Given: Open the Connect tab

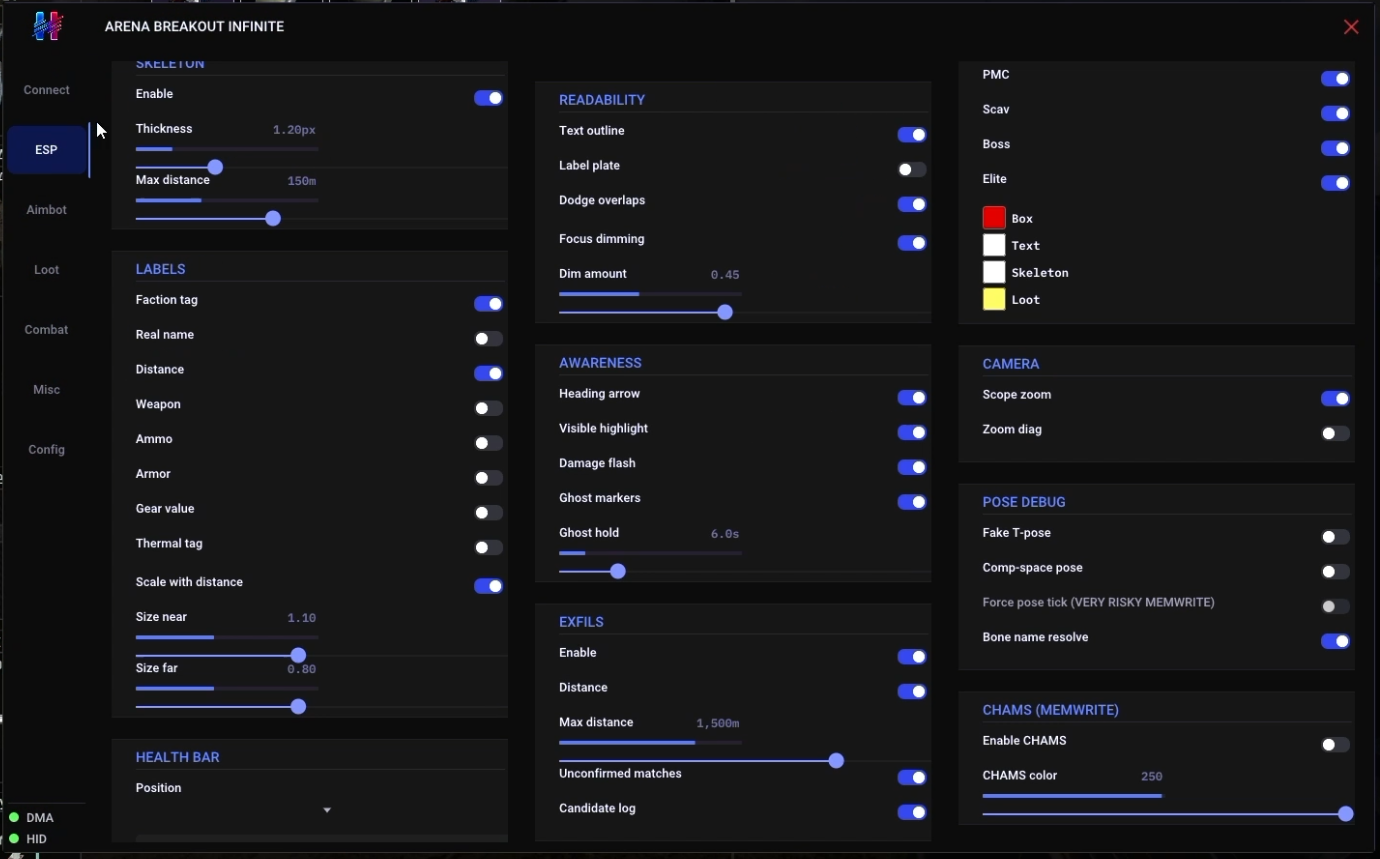Looking at the screenshot, I should click(x=47, y=90).
